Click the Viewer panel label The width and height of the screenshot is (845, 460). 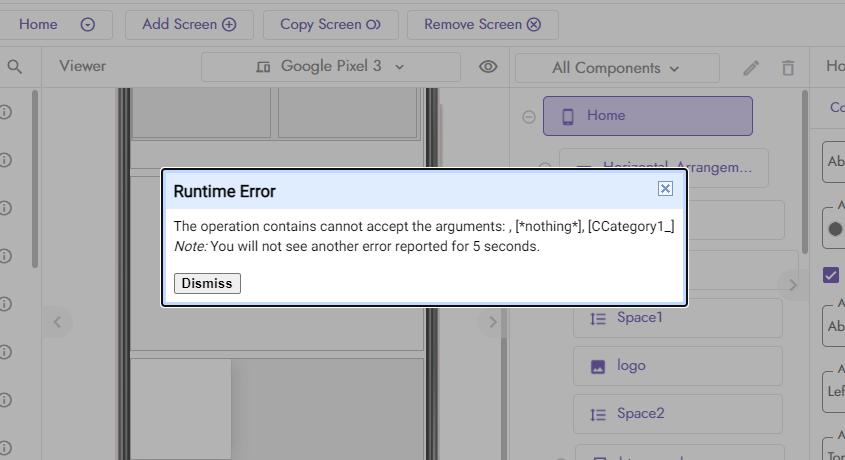click(82, 66)
